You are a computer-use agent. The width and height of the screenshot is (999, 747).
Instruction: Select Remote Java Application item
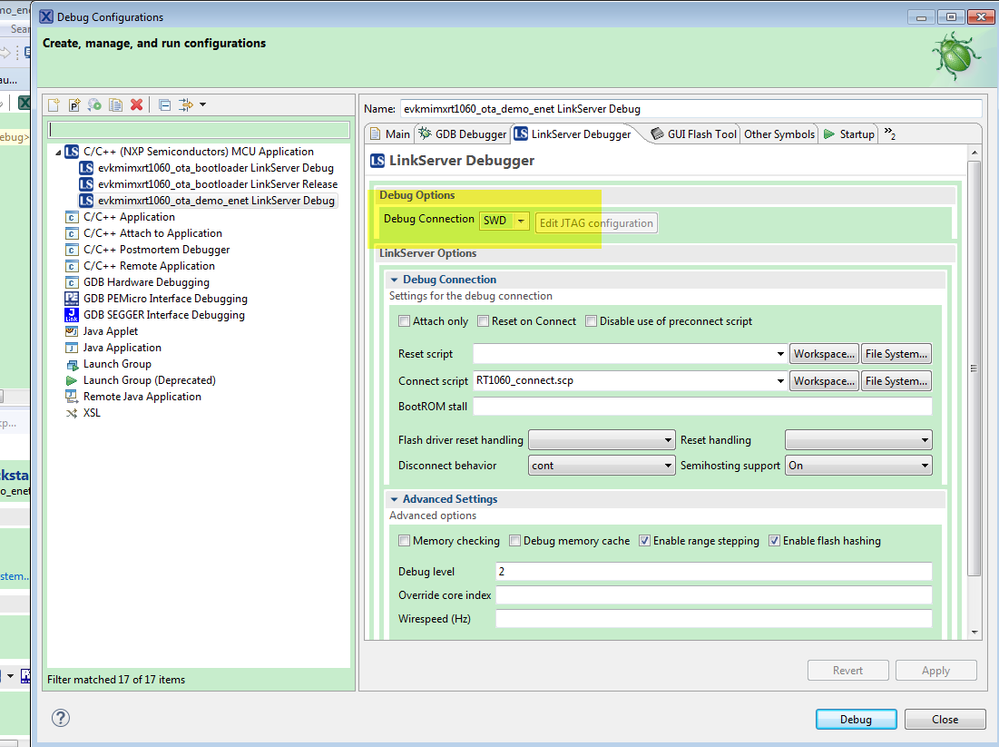[x=142, y=396]
